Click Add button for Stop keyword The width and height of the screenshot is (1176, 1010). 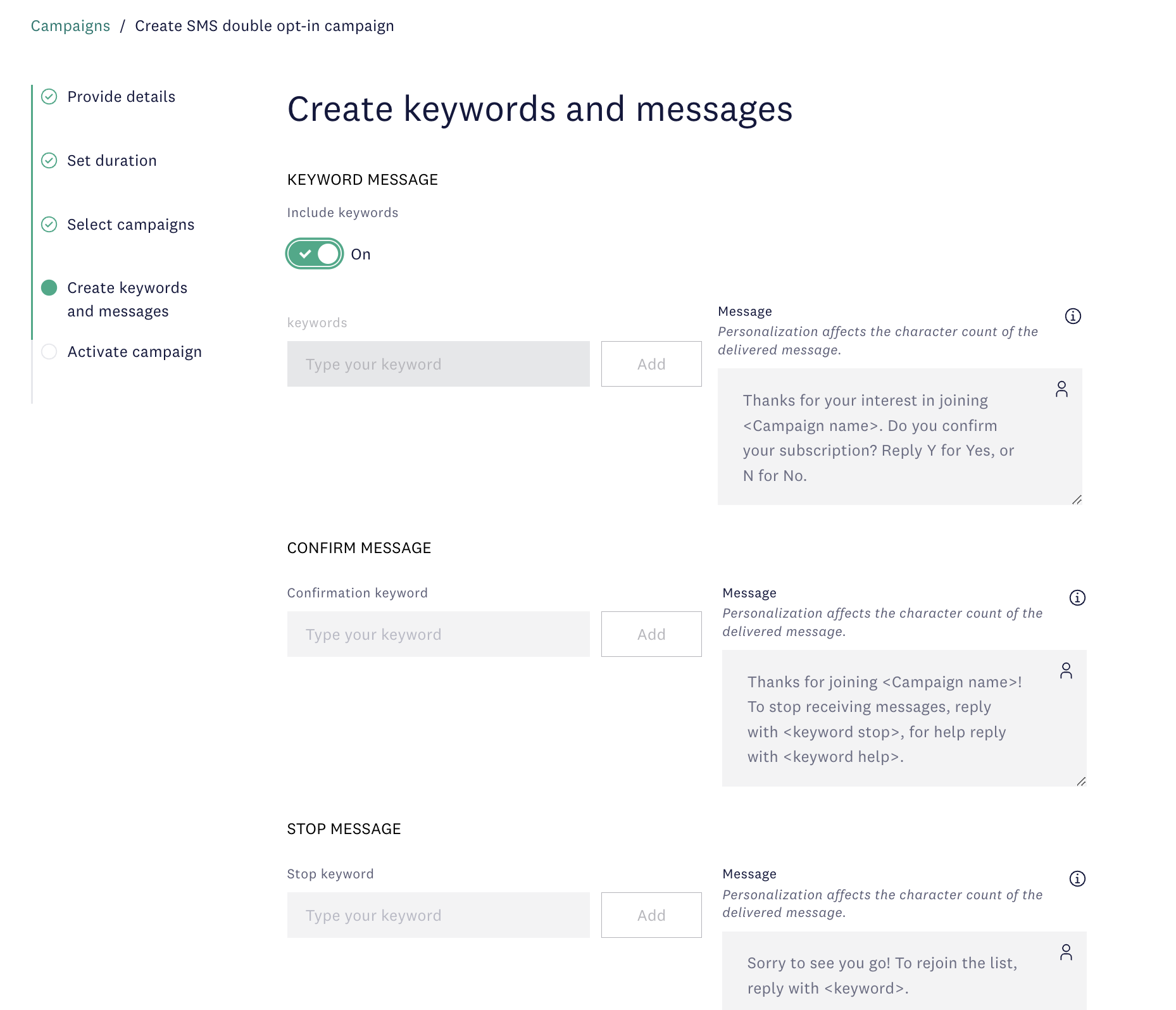pyautogui.click(x=651, y=915)
